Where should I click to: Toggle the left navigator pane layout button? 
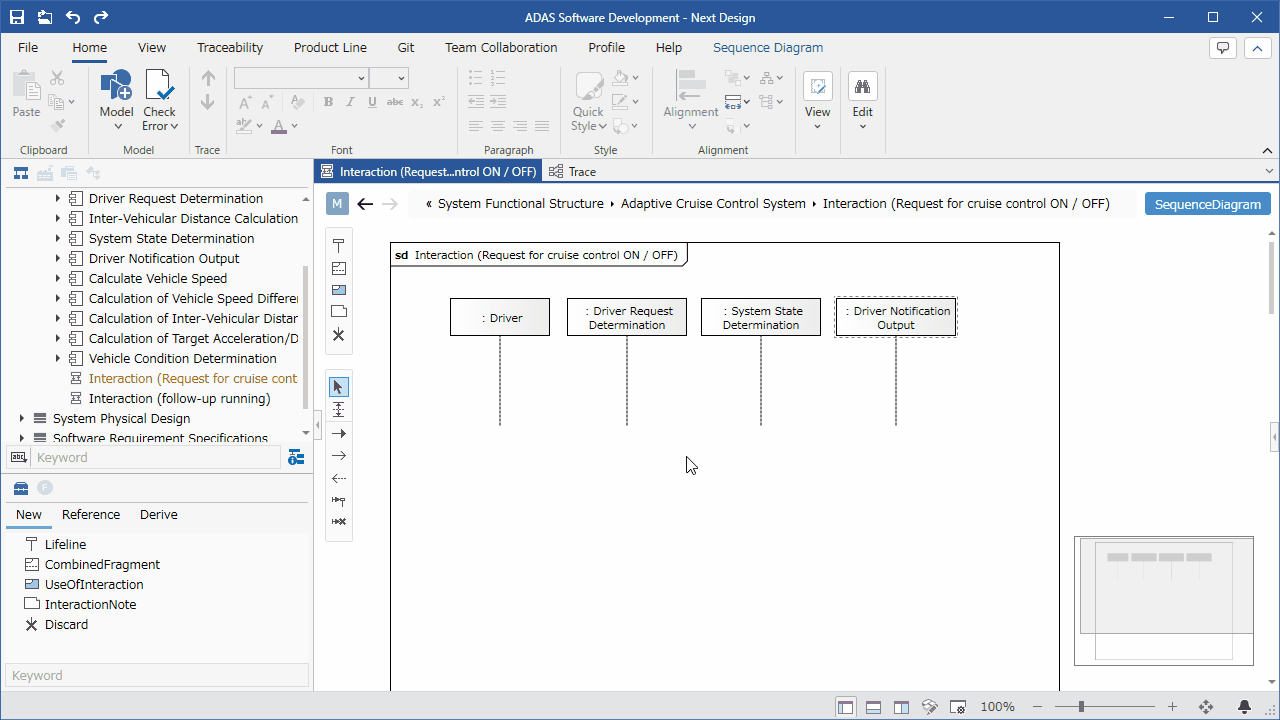pos(846,706)
